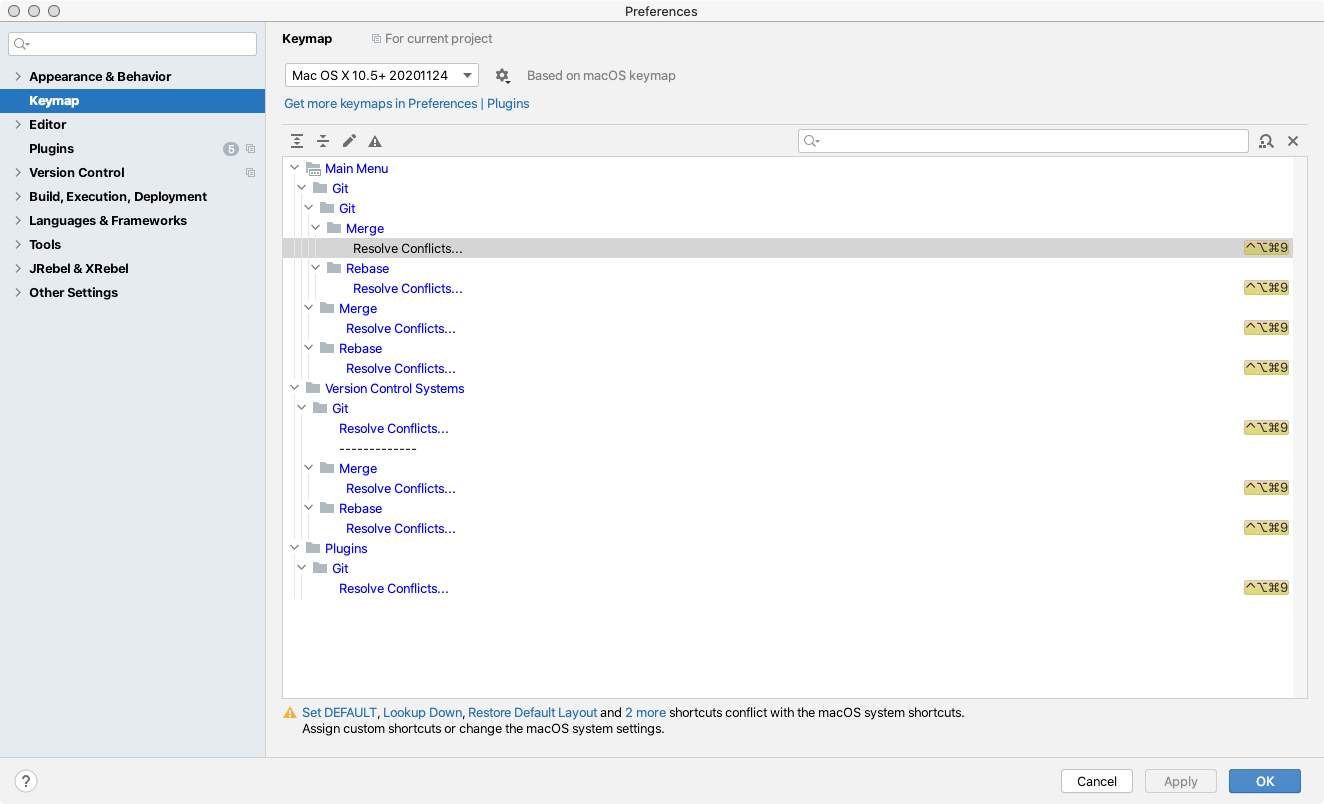Select the Main Menu tree label
Viewport: 1324px width, 804px height.
pos(357,169)
